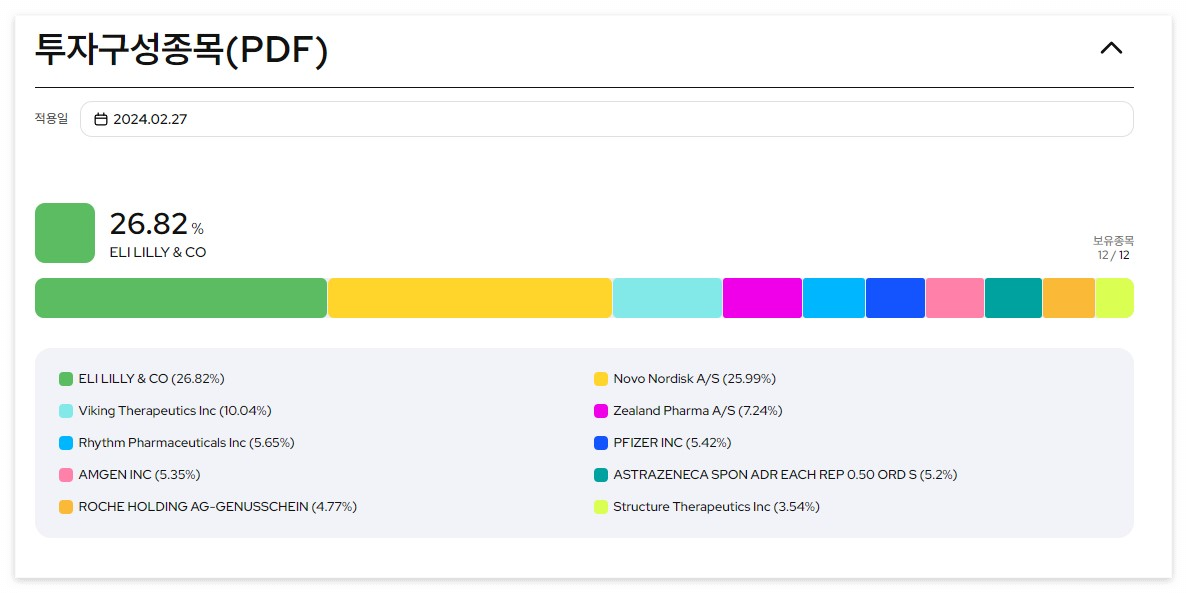
Task: Click the dark blue legend square for PFIZER
Action: click(601, 443)
